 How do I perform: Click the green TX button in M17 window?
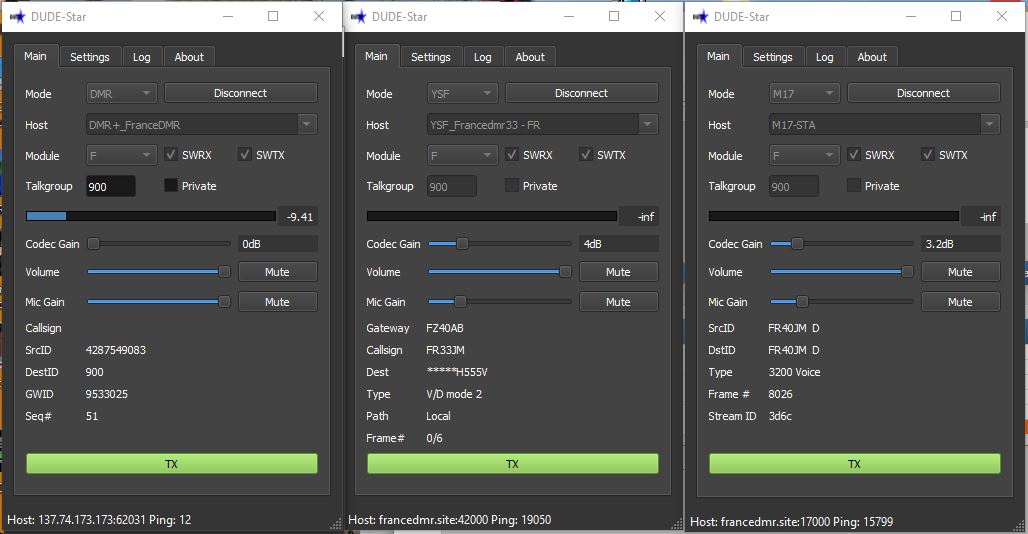(855, 464)
